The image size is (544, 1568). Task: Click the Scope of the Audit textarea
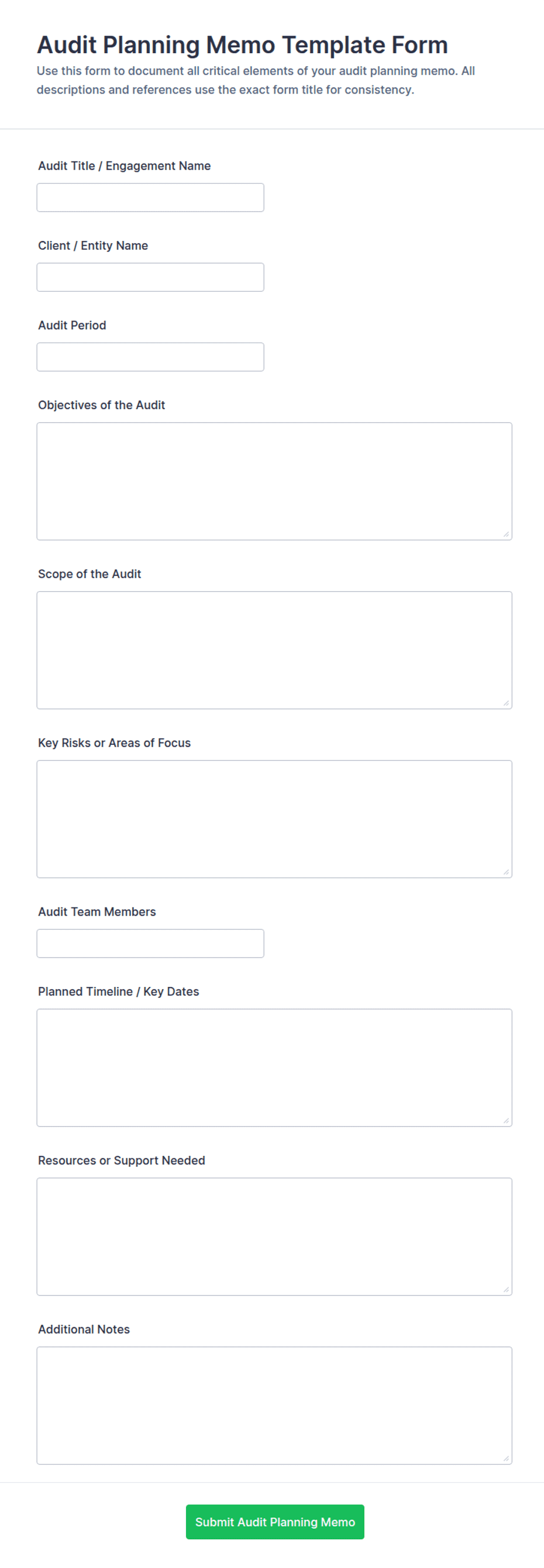[274, 650]
